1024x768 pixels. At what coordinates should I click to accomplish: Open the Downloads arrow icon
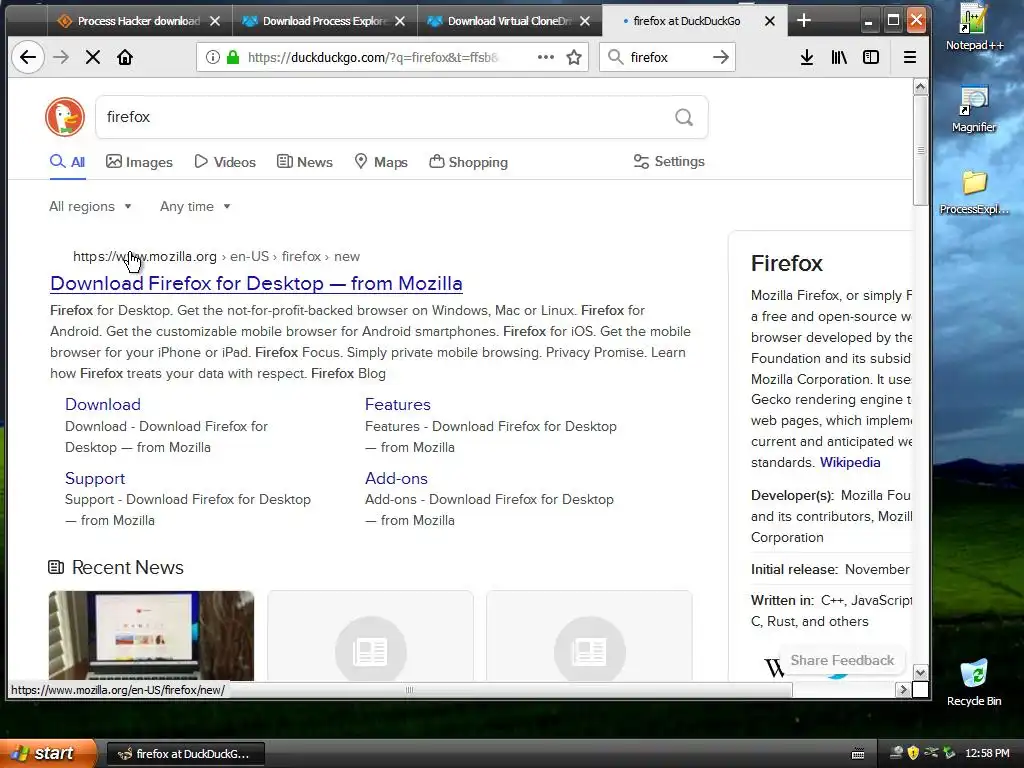807,57
